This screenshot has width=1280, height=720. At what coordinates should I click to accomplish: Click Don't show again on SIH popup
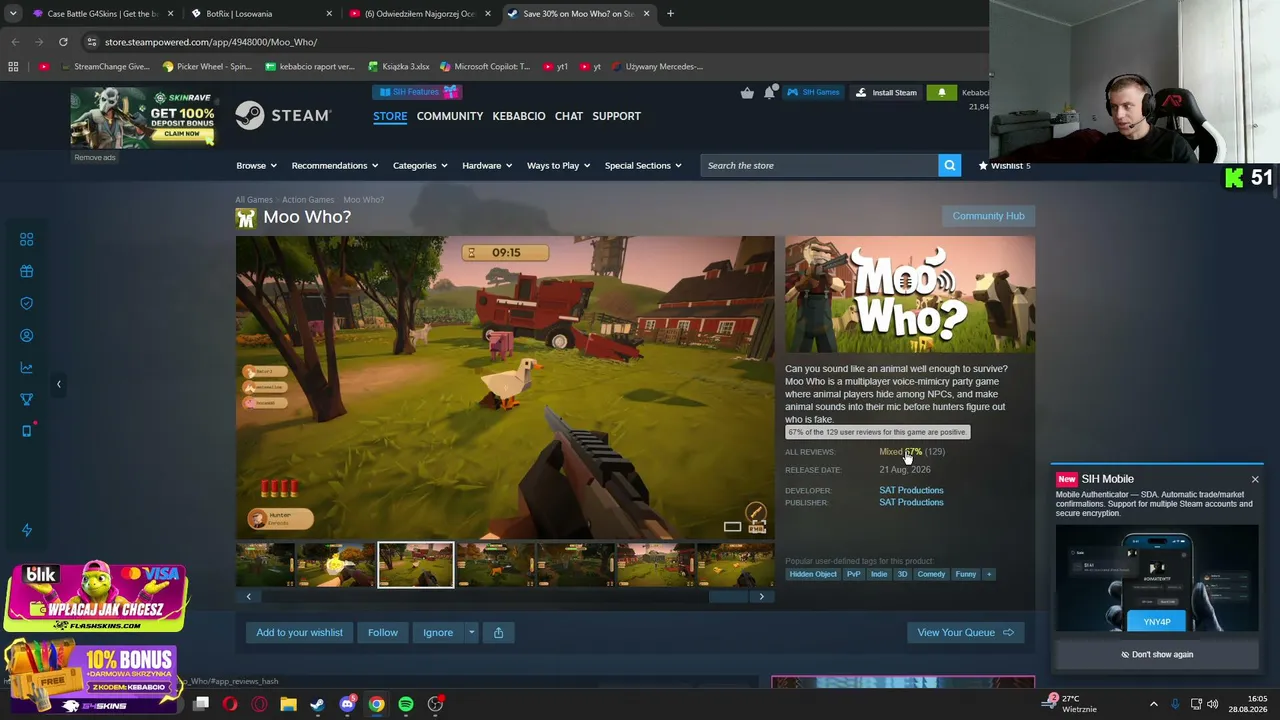click(x=1157, y=654)
